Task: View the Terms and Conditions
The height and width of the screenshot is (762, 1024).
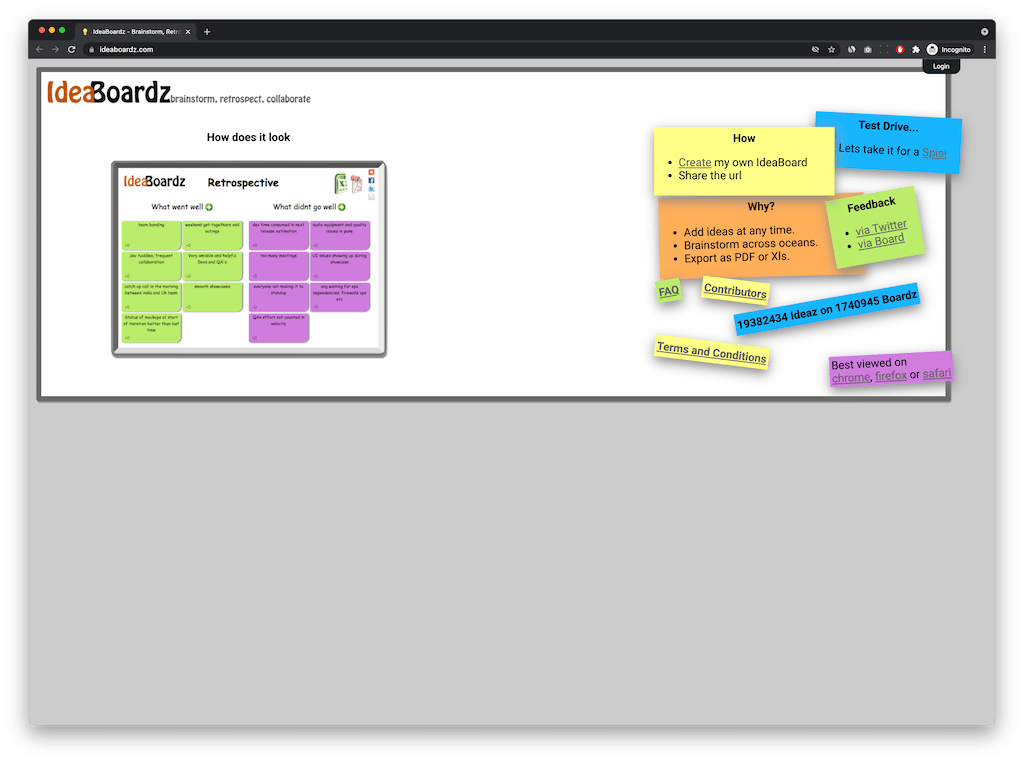Action: (710, 355)
